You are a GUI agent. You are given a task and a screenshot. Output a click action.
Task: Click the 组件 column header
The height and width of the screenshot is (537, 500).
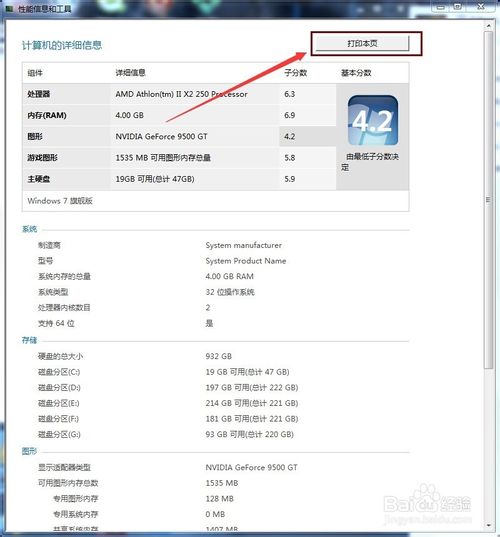(35, 73)
